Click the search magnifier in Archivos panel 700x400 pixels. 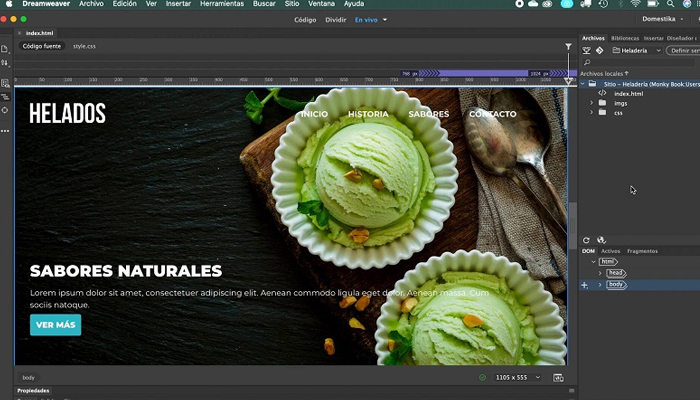click(x=587, y=62)
